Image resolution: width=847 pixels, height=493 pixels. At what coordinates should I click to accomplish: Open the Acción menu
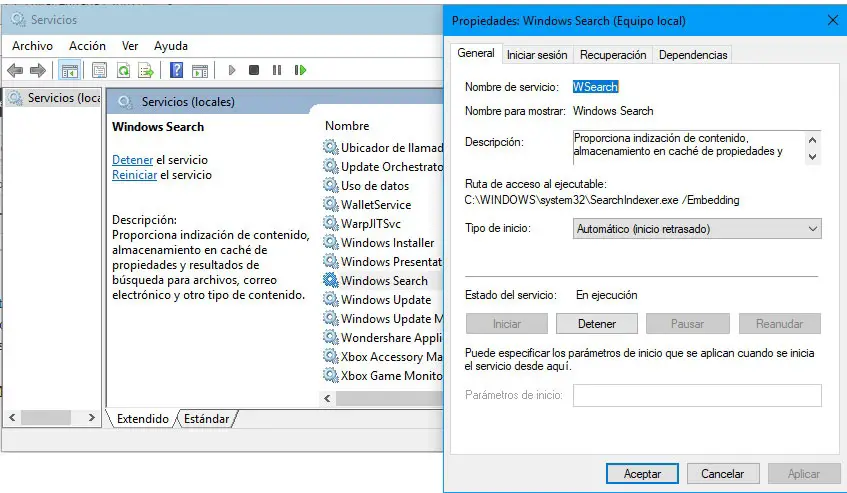pos(88,46)
